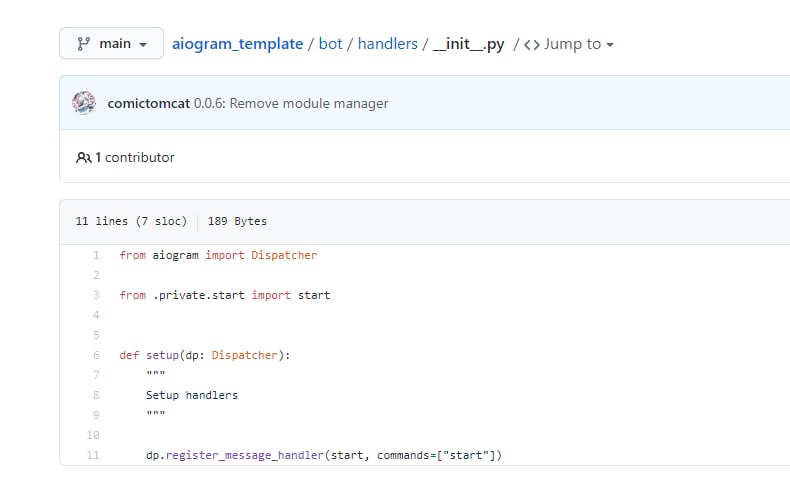Screen dimensions: 790x491
Task: Open the Remove module manager commit
Action: pyautogui.click(x=309, y=103)
